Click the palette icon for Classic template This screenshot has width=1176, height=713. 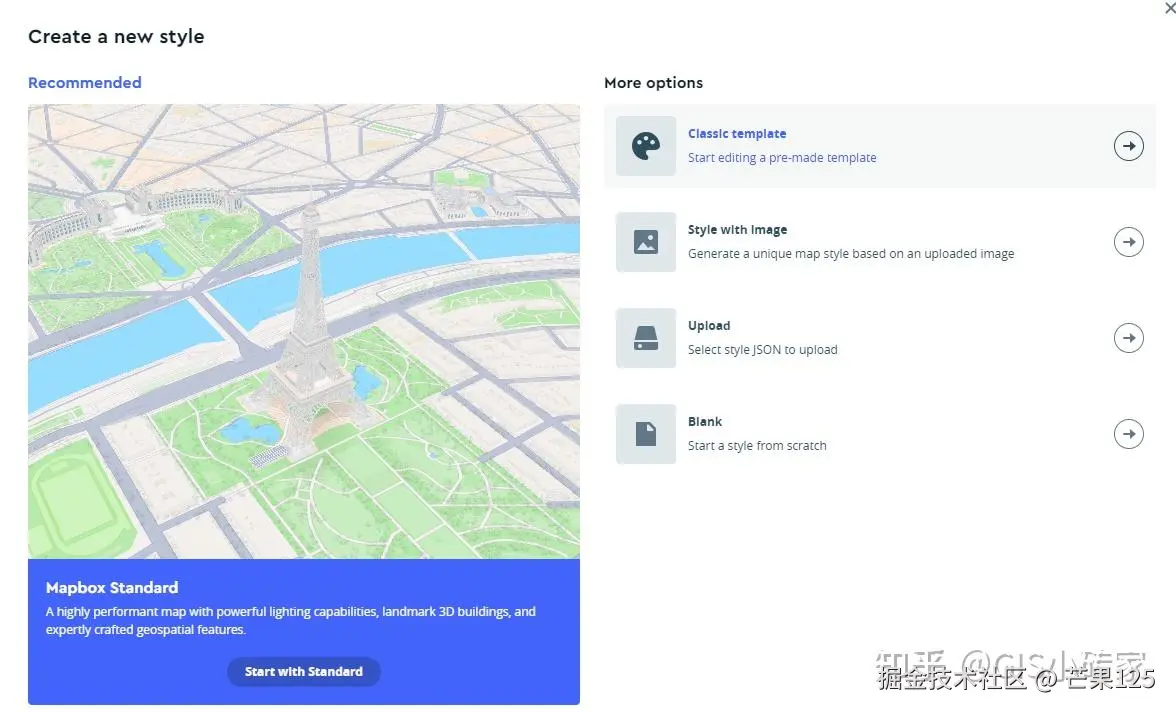(x=646, y=146)
